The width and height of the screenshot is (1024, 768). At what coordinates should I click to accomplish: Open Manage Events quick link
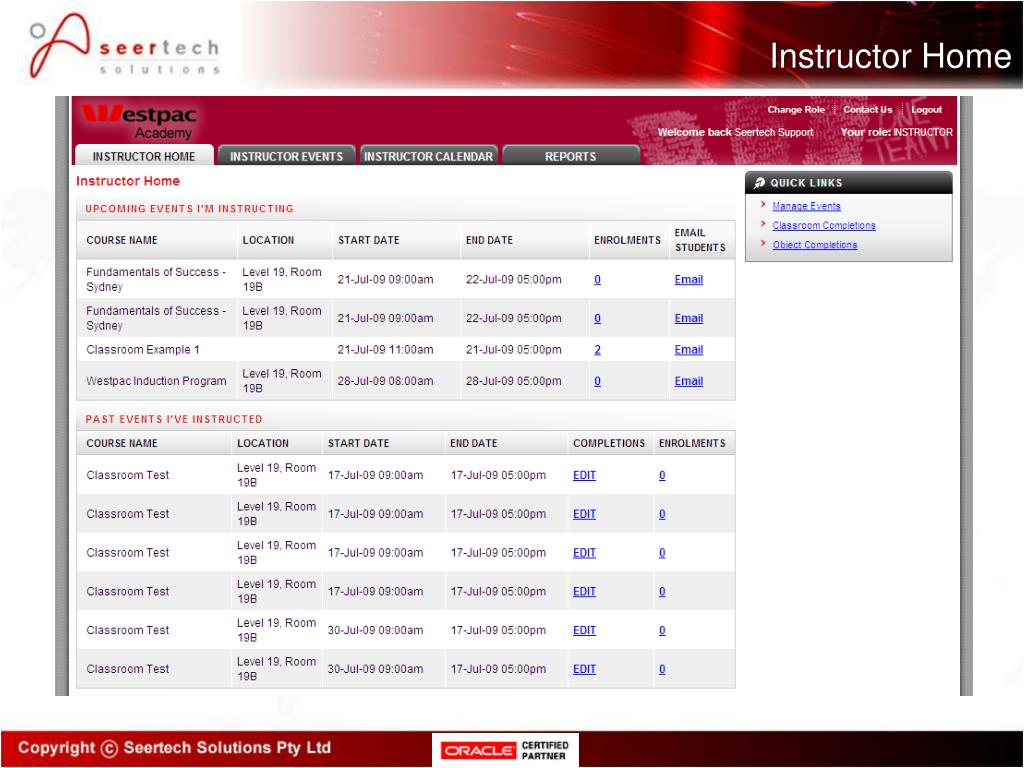(x=806, y=206)
